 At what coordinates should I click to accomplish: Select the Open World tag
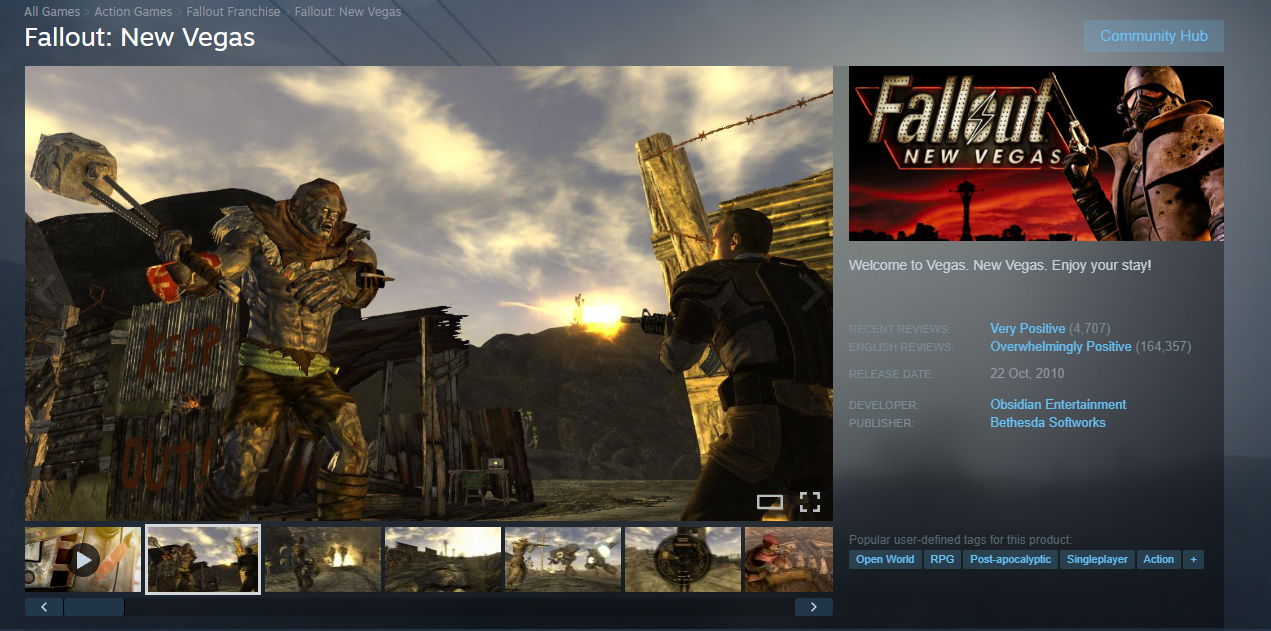tap(885, 559)
